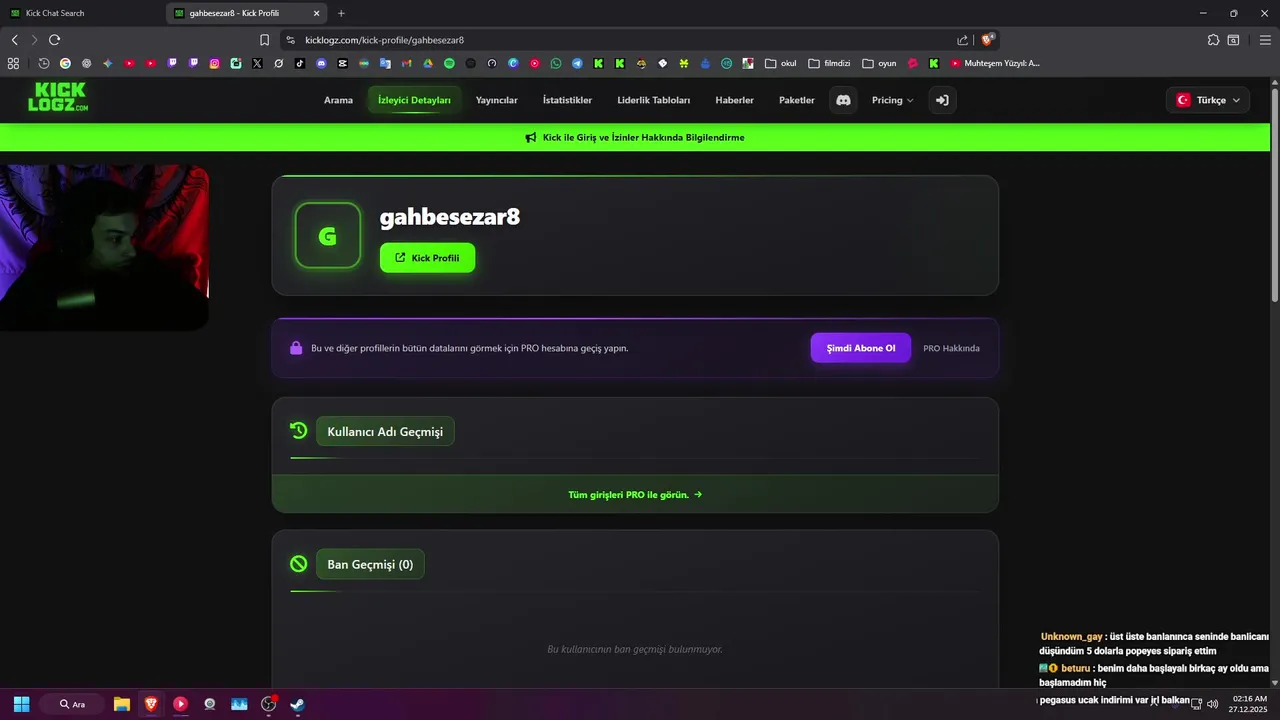Open the oyun bookmarks folder
The height and width of the screenshot is (720, 1280).
tap(879, 63)
